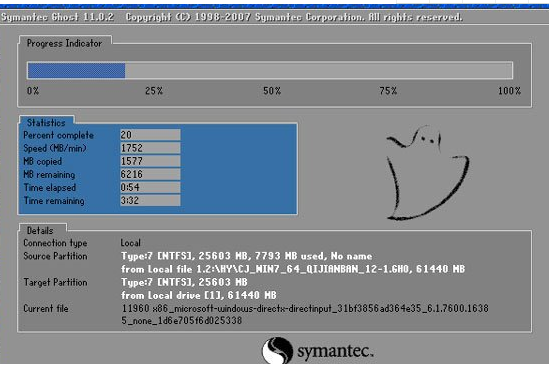The height and width of the screenshot is (366, 549).
Task: Click the MB copied value 1577
Action: 150,161
